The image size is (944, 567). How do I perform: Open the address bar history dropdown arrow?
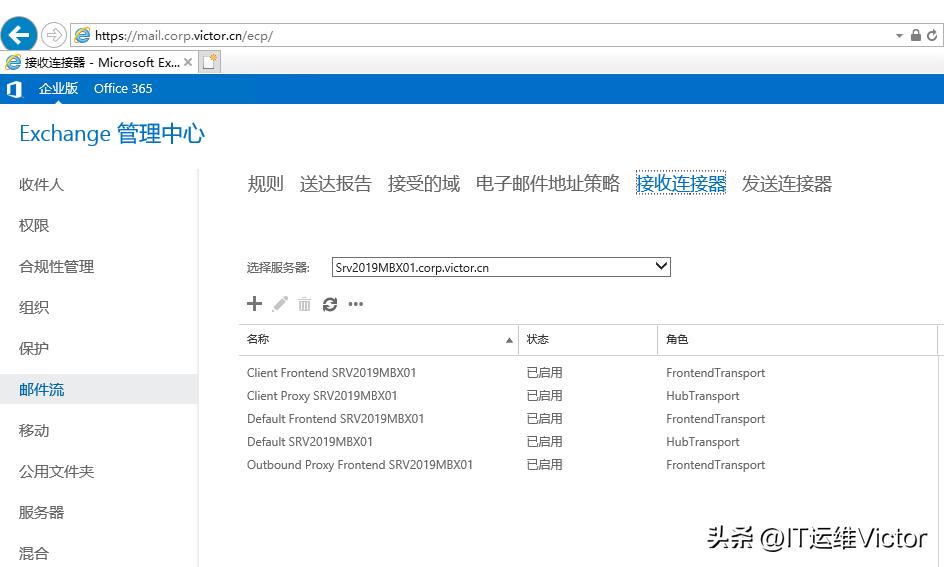tap(899, 36)
